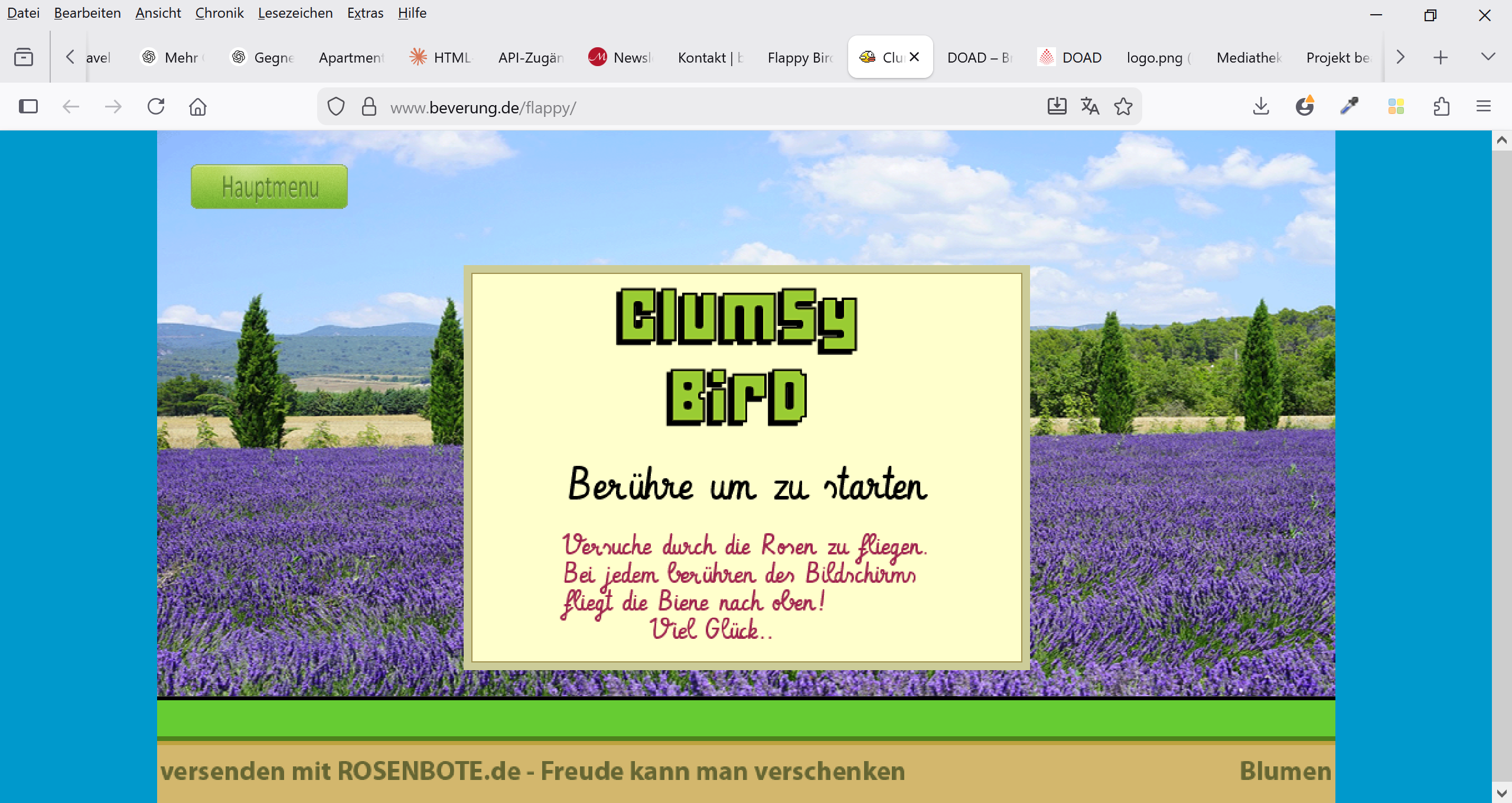
Task: Toggle tracking protection via the shield
Action: pyautogui.click(x=336, y=106)
